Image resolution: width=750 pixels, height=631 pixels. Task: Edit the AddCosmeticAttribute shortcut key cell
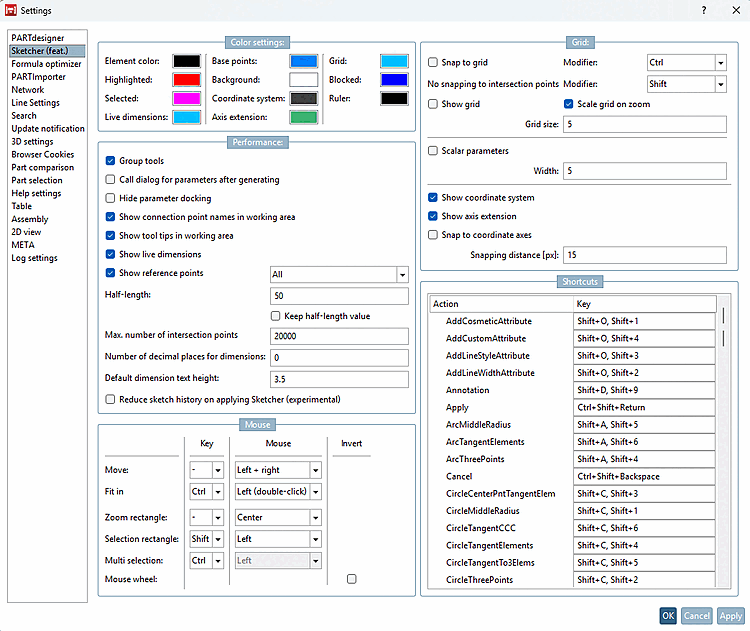[x=644, y=321]
